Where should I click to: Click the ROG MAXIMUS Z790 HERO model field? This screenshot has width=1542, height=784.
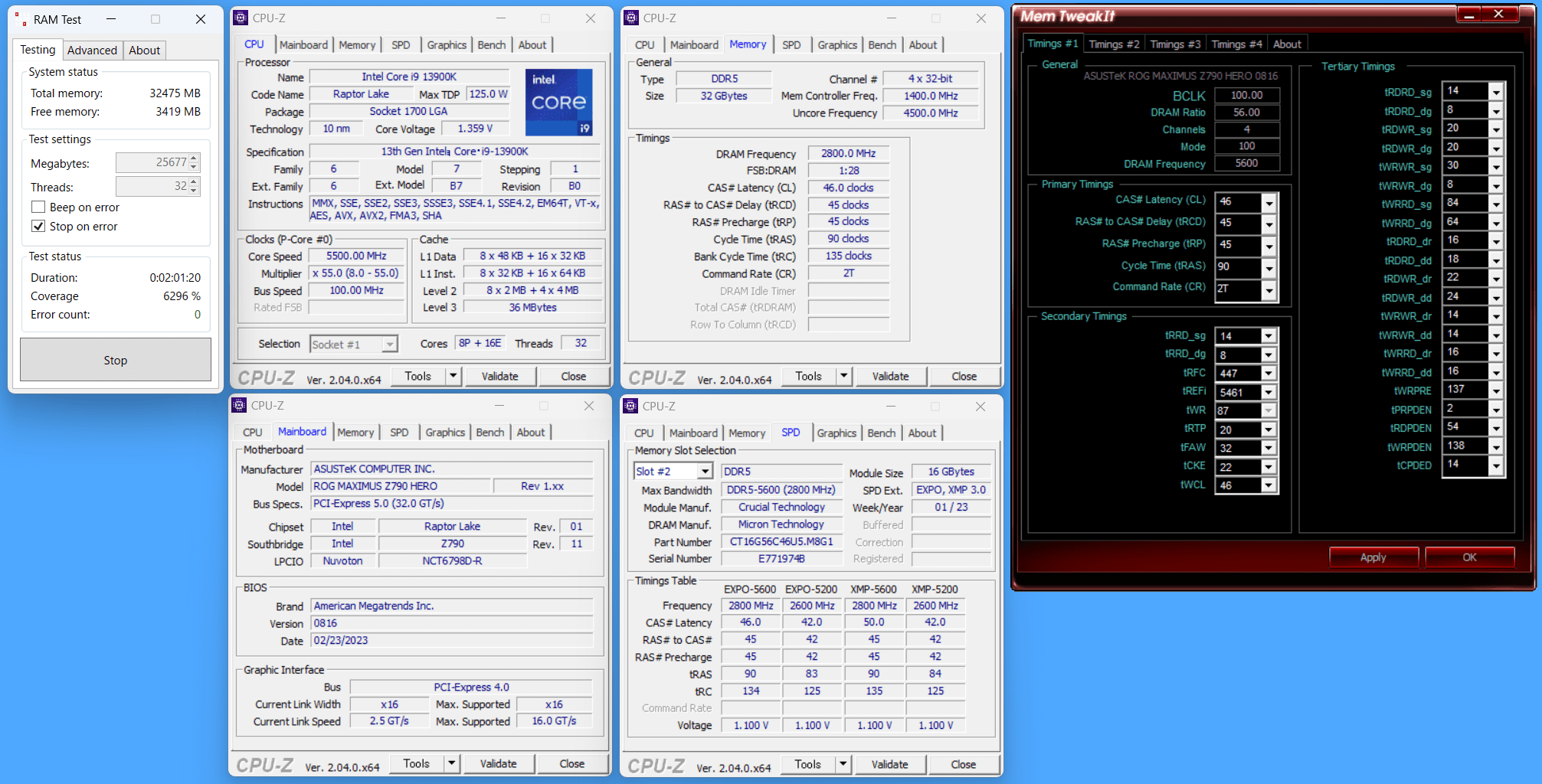401,486
